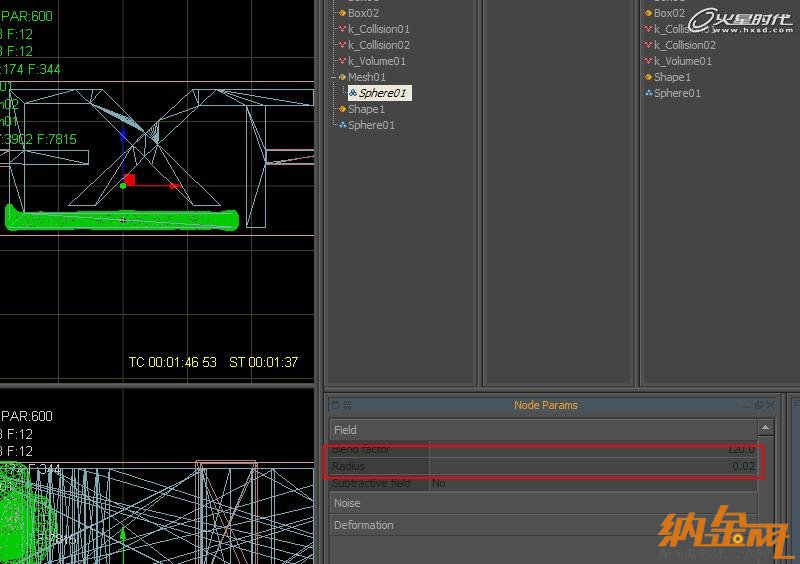Toggle the Subtractive field value No
The image size is (800, 564).
tap(439, 483)
